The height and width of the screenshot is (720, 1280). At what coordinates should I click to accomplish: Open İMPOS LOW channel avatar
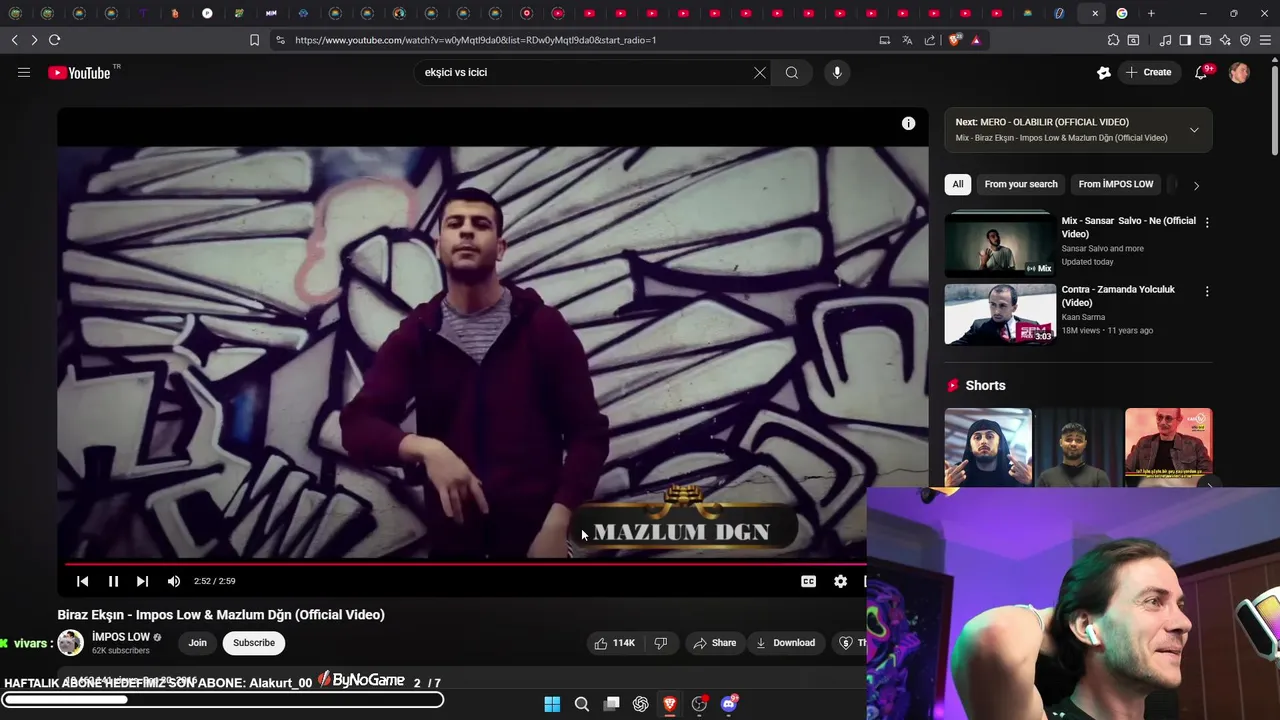click(70, 643)
